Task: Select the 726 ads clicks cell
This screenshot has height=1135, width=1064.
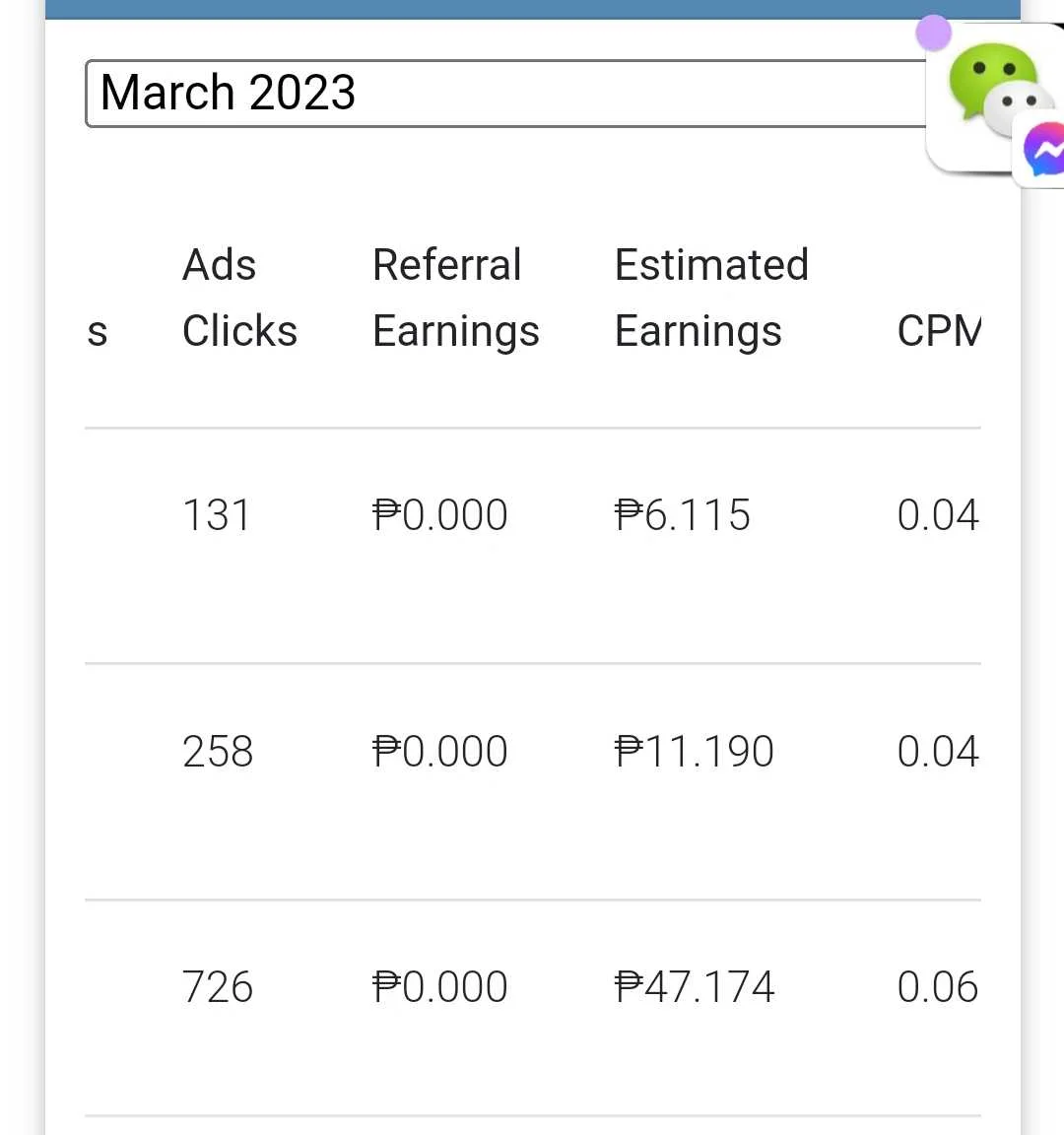Action: [217, 987]
